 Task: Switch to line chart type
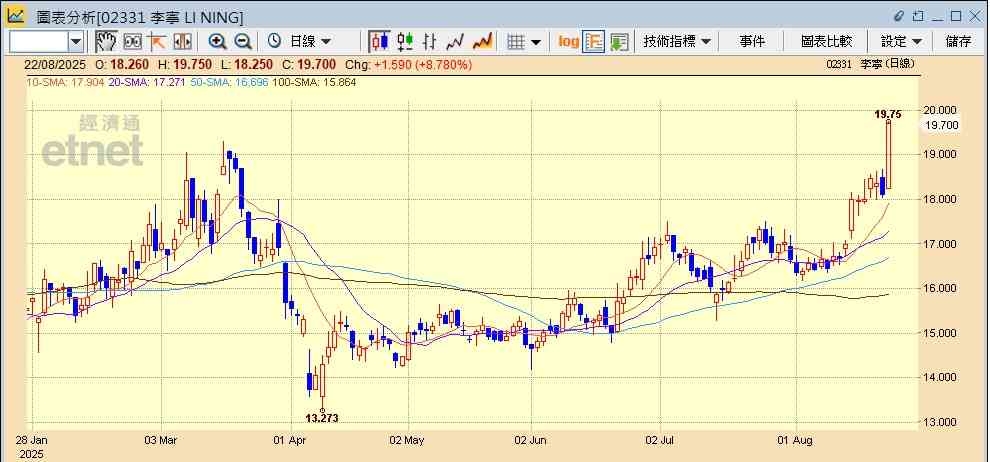[456, 42]
